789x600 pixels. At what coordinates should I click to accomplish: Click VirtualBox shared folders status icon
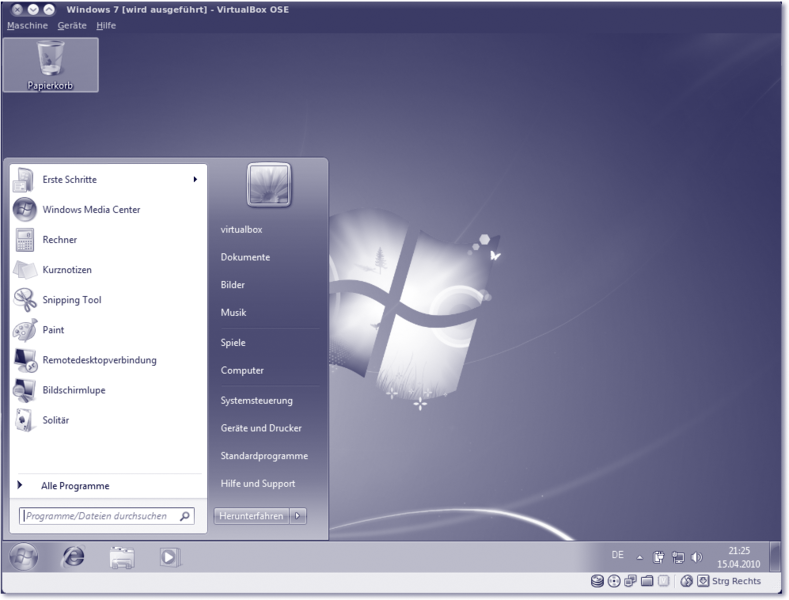point(647,581)
